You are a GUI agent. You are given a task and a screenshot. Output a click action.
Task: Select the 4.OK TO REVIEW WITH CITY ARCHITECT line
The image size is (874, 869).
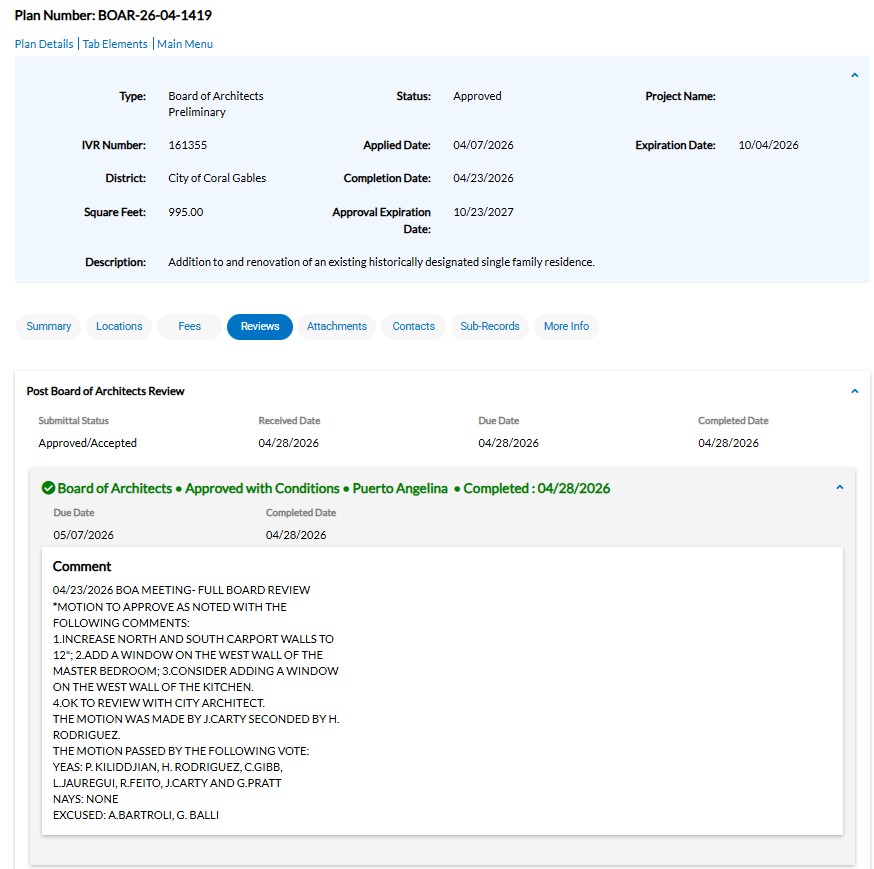point(159,703)
